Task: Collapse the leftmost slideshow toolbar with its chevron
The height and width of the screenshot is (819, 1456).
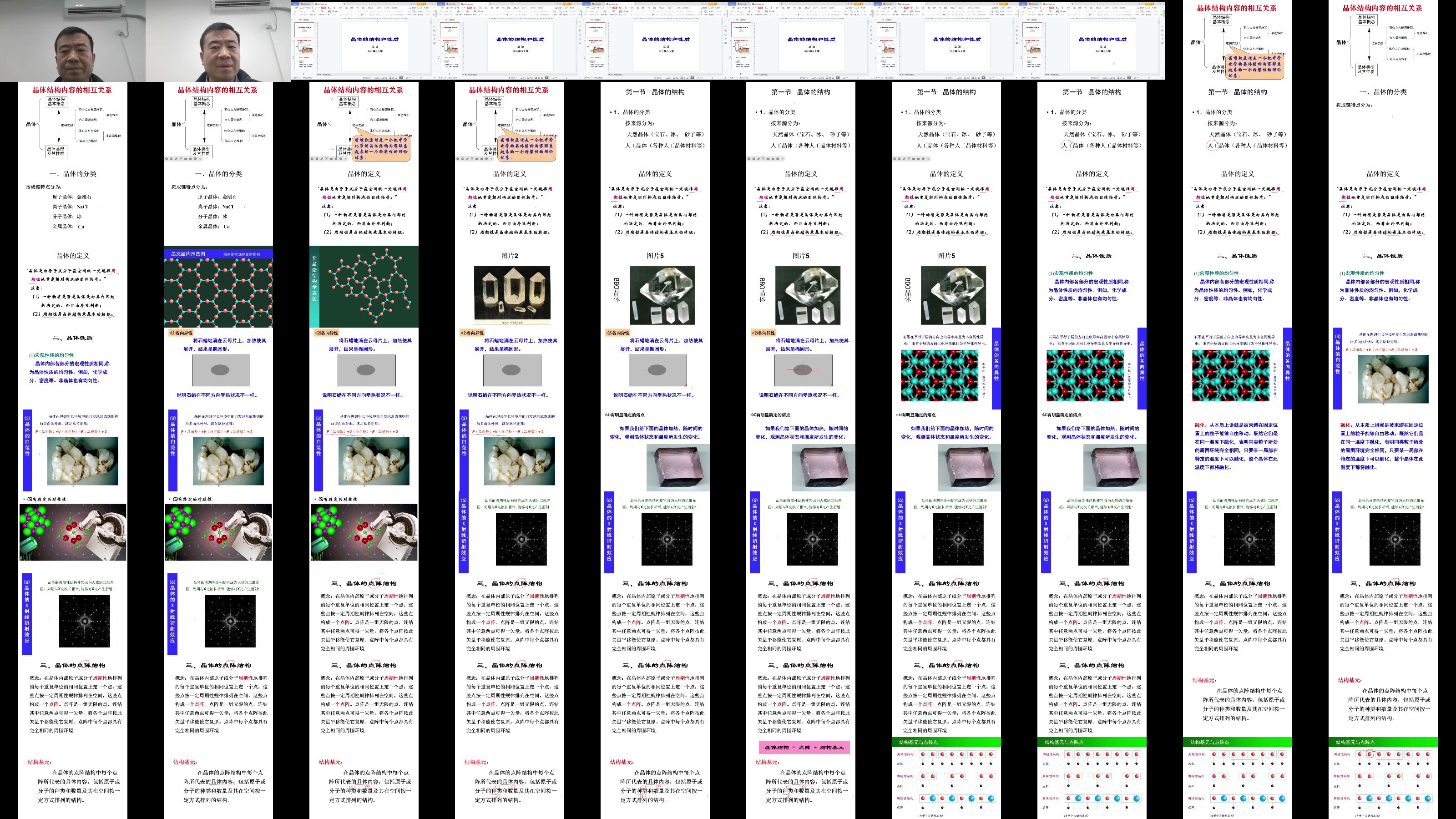Action: click(x=201, y=159)
